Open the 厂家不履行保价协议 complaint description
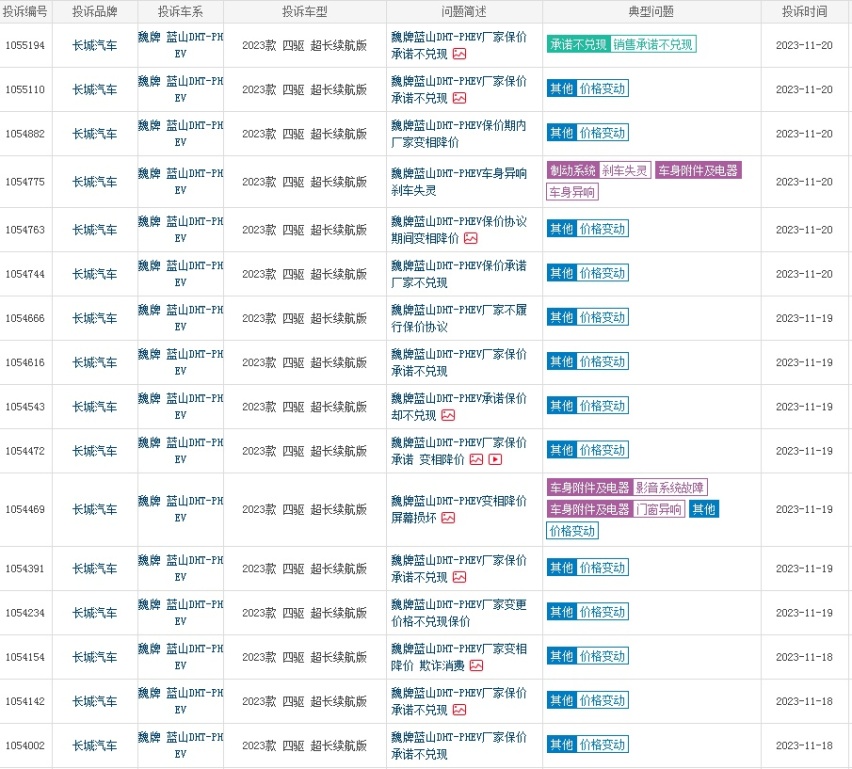 point(459,318)
